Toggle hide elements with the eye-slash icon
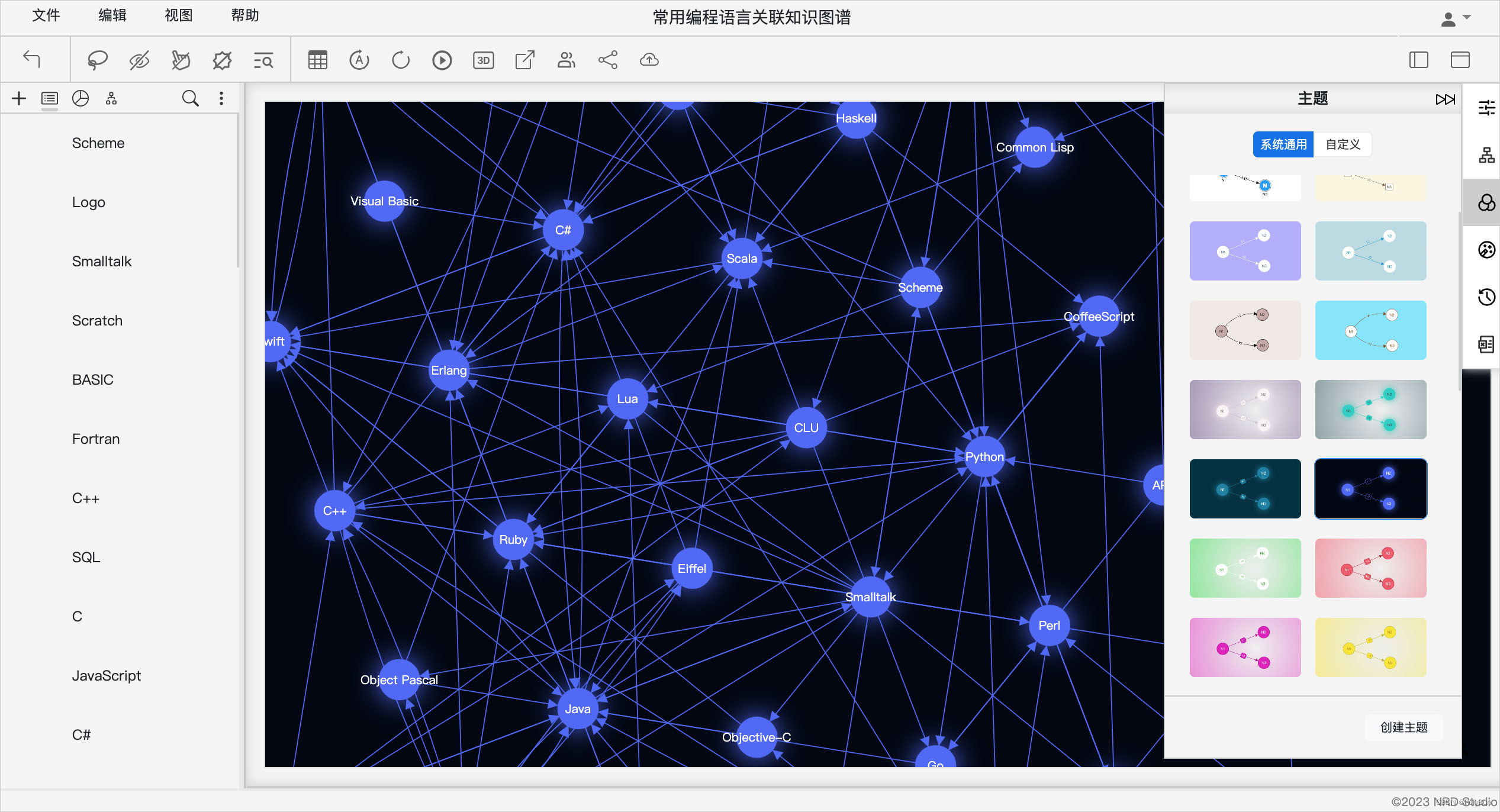1500x812 pixels. [139, 59]
